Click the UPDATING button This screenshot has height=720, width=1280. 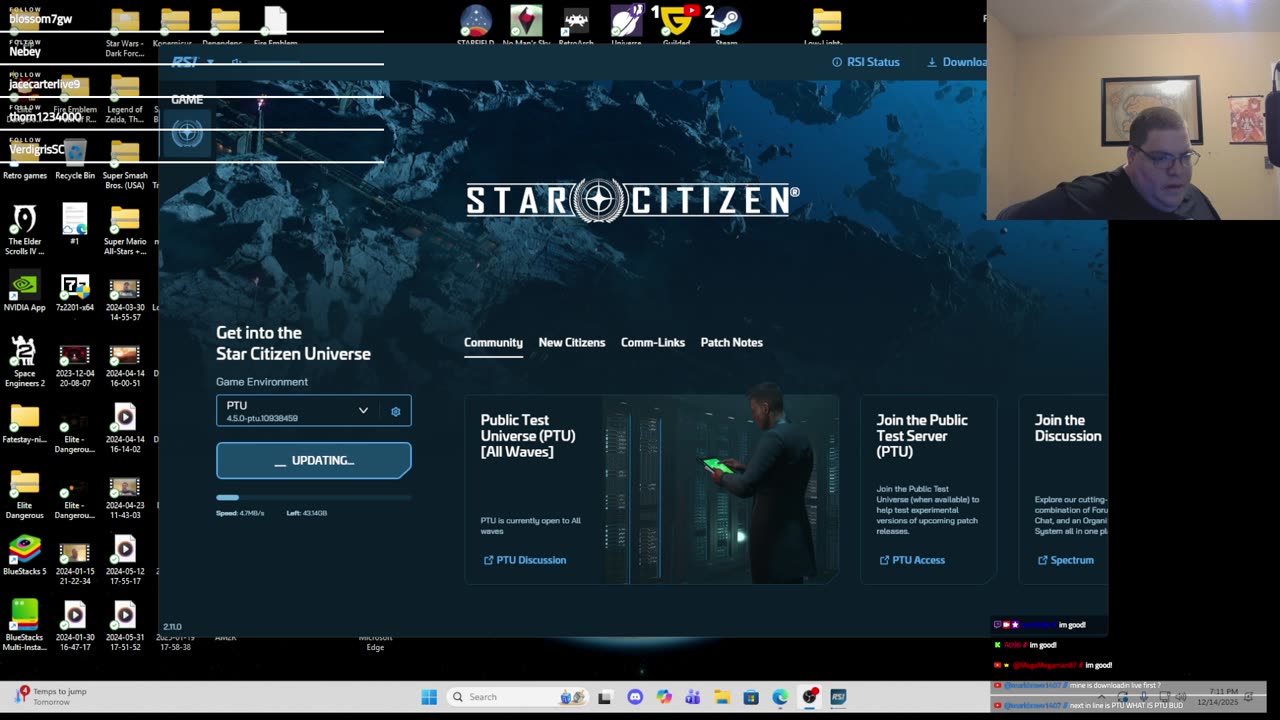[313, 460]
